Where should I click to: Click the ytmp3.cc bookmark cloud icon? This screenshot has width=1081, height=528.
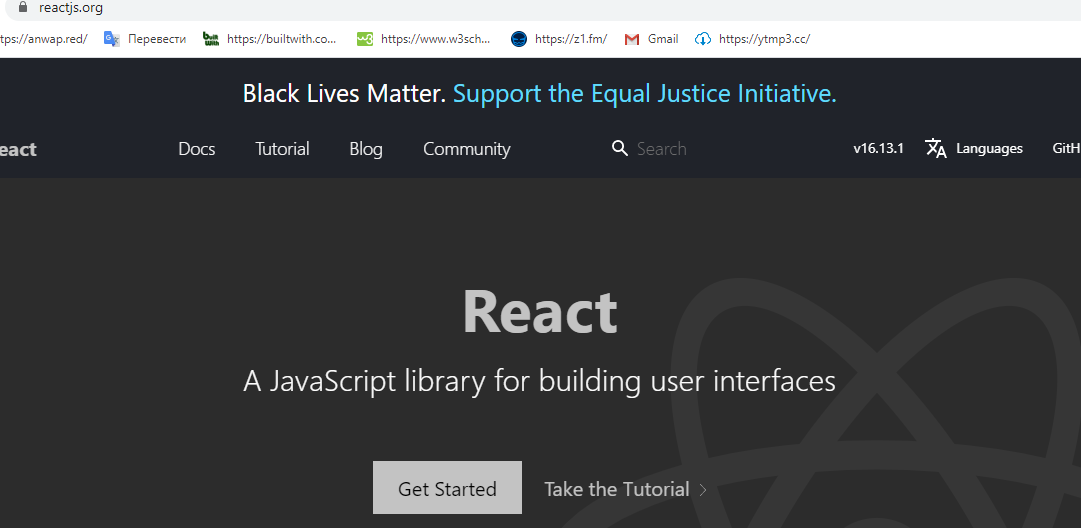pos(703,39)
